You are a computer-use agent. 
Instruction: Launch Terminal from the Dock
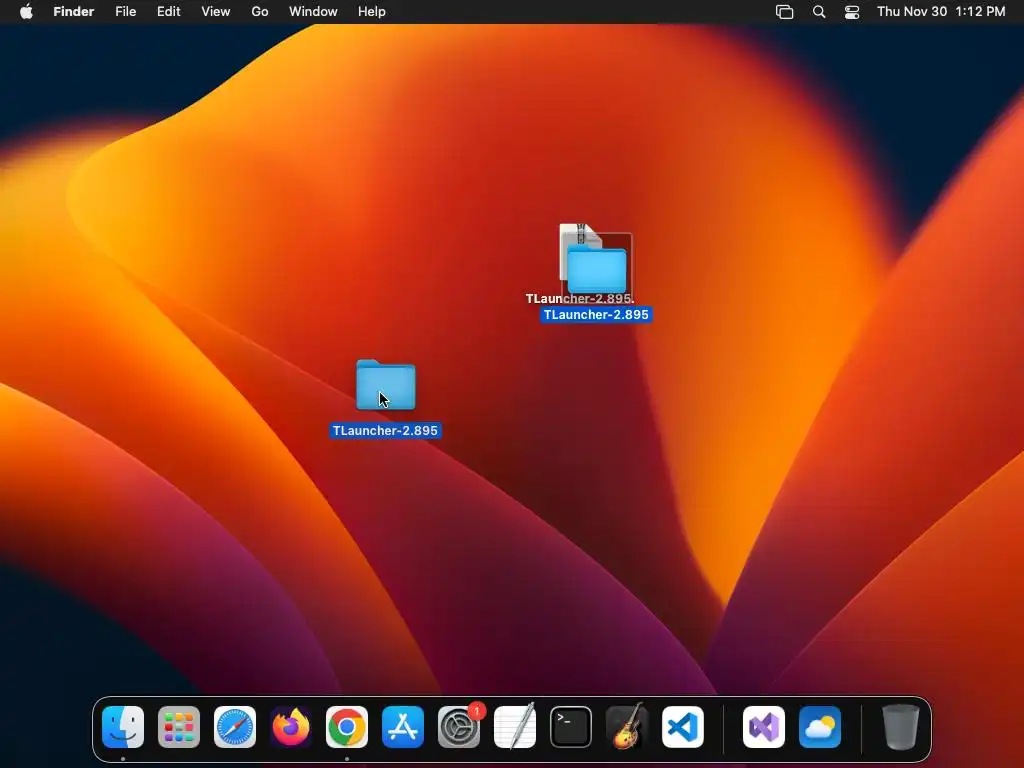pos(571,727)
